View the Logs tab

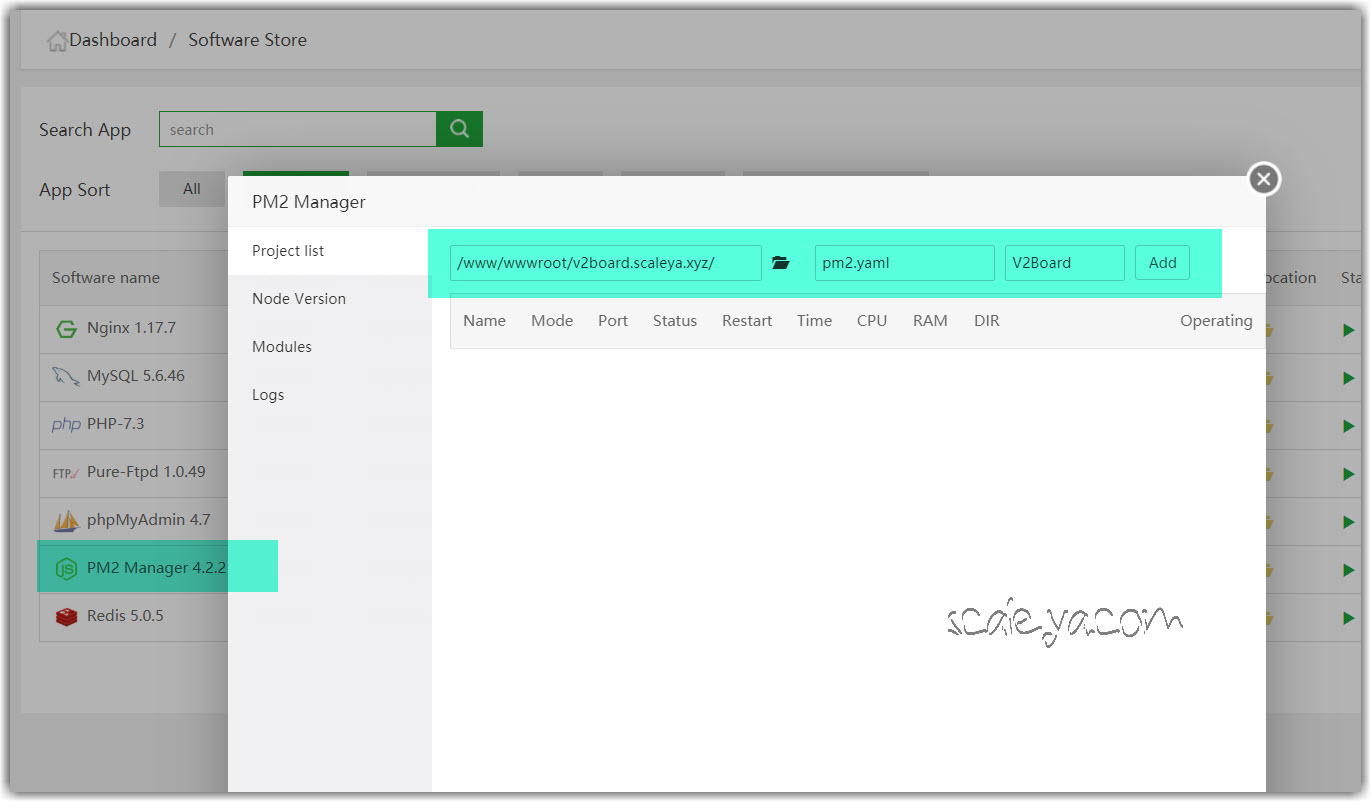coord(268,395)
